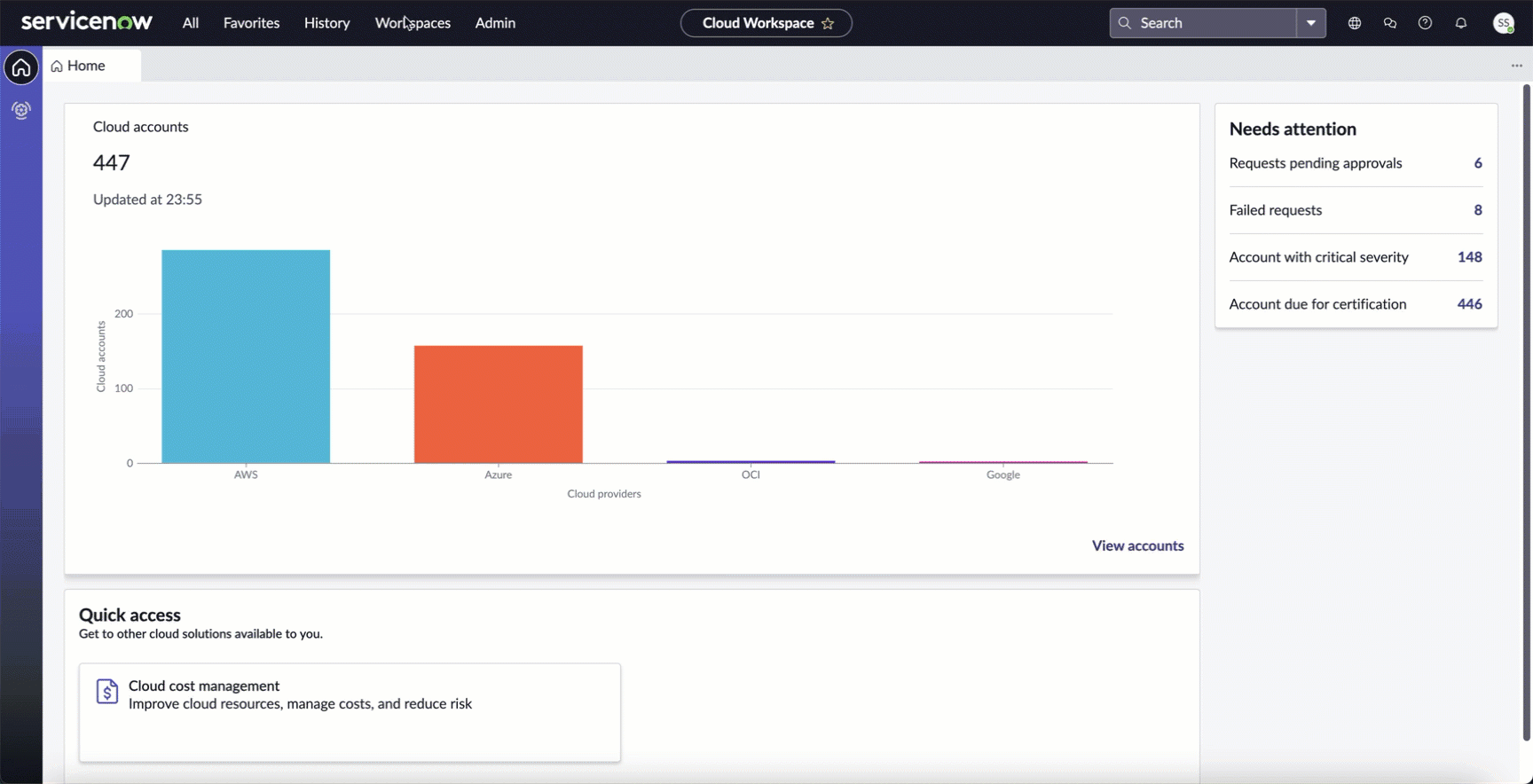The height and width of the screenshot is (784, 1533).
Task: Open the chat sidebar icon
Action: (x=1390, y=23)
